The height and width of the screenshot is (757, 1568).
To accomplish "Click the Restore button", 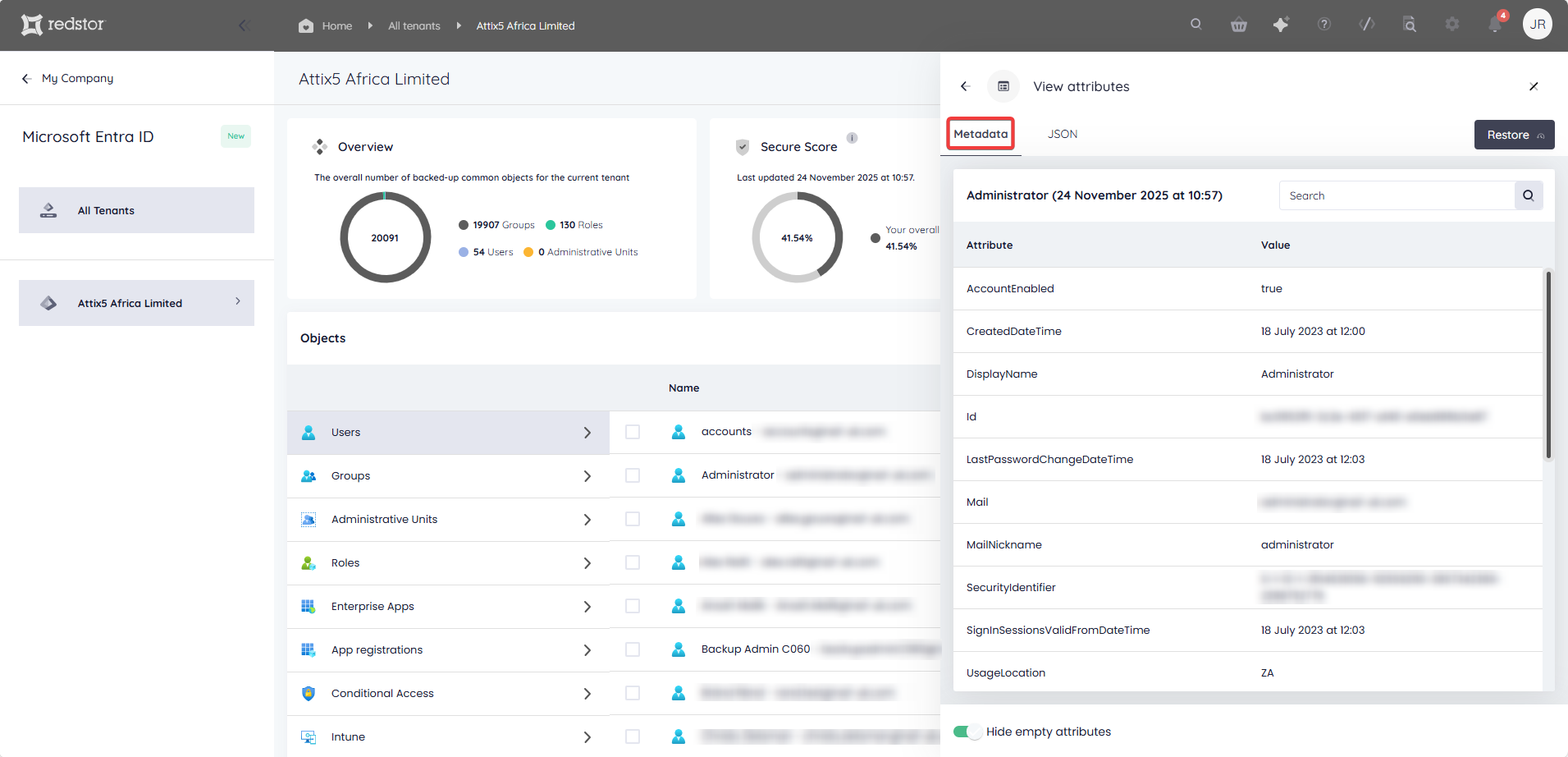I will pos(1514,135).
